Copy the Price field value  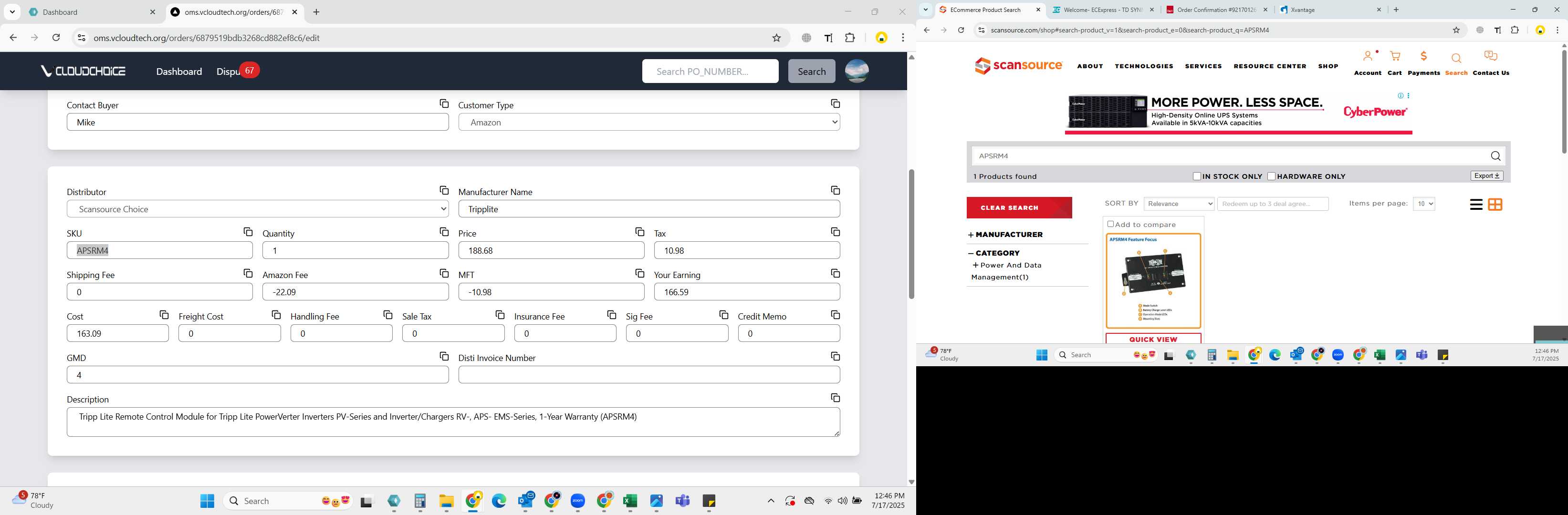640,232
